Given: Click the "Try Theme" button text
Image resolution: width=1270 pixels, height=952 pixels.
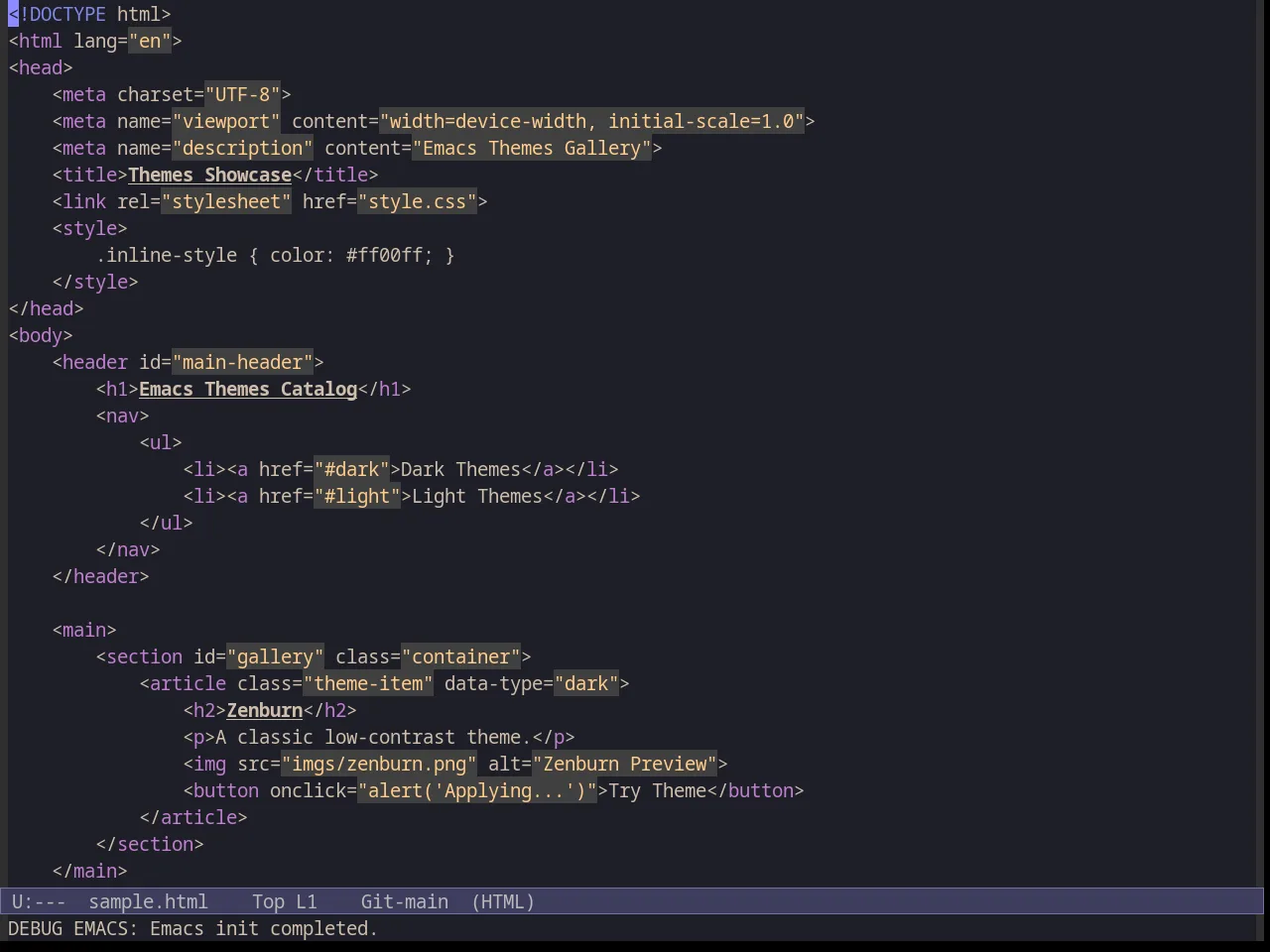Looking at the screenshot, I should click(658, 790).
